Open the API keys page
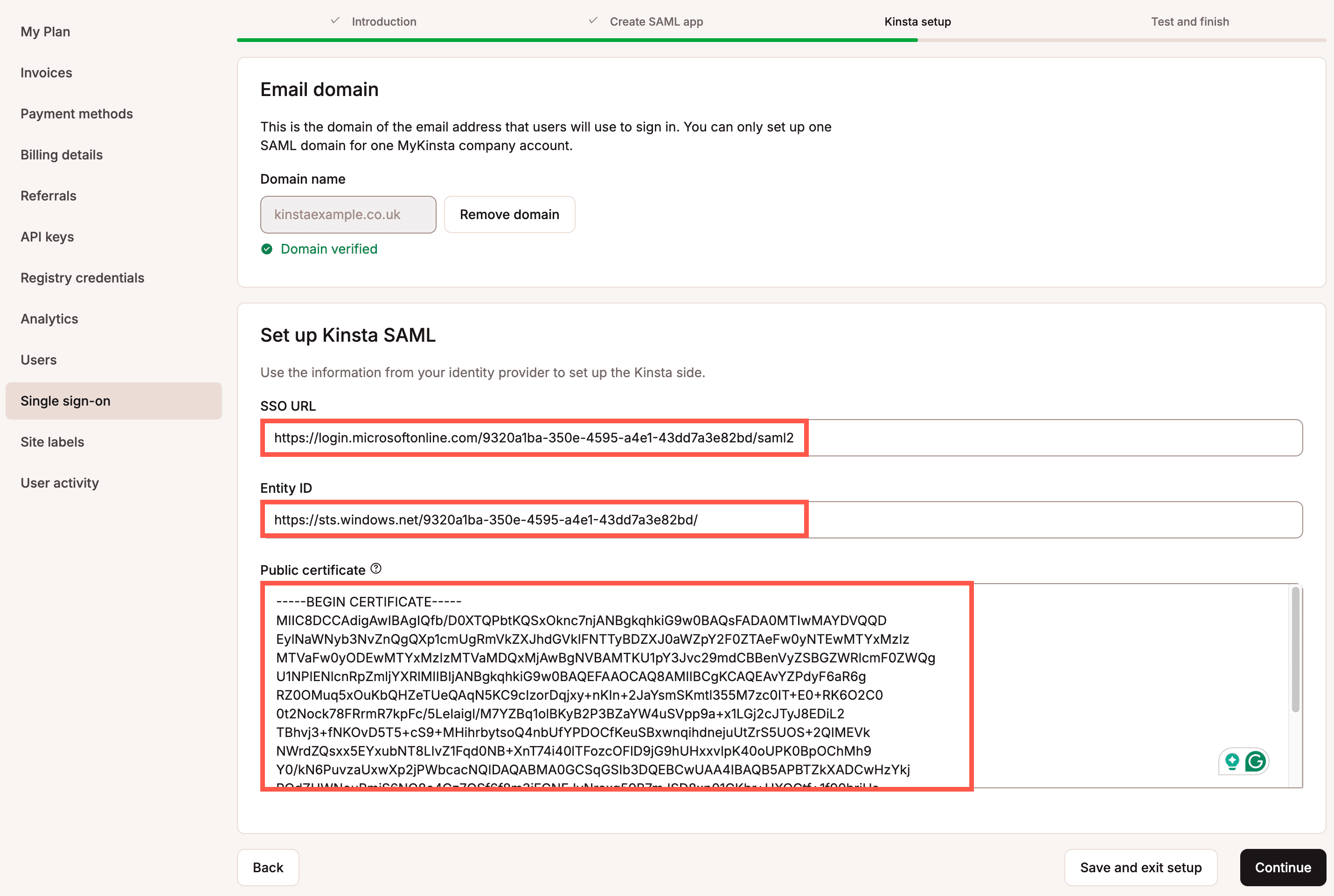 [47, 236]
